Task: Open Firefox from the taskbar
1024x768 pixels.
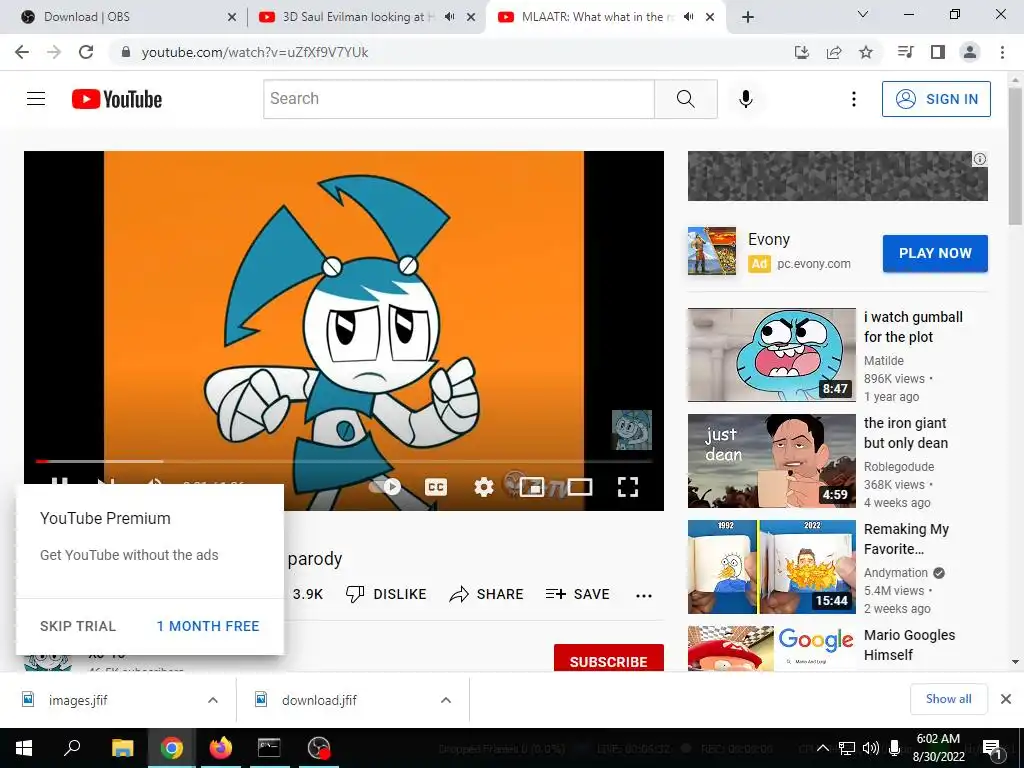Action: [221, 748]
